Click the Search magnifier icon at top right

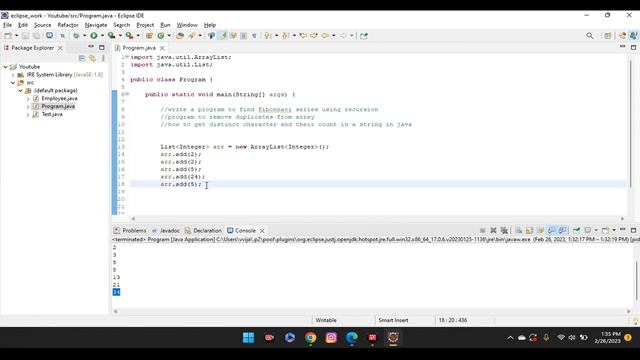click(x=590, y=36)
